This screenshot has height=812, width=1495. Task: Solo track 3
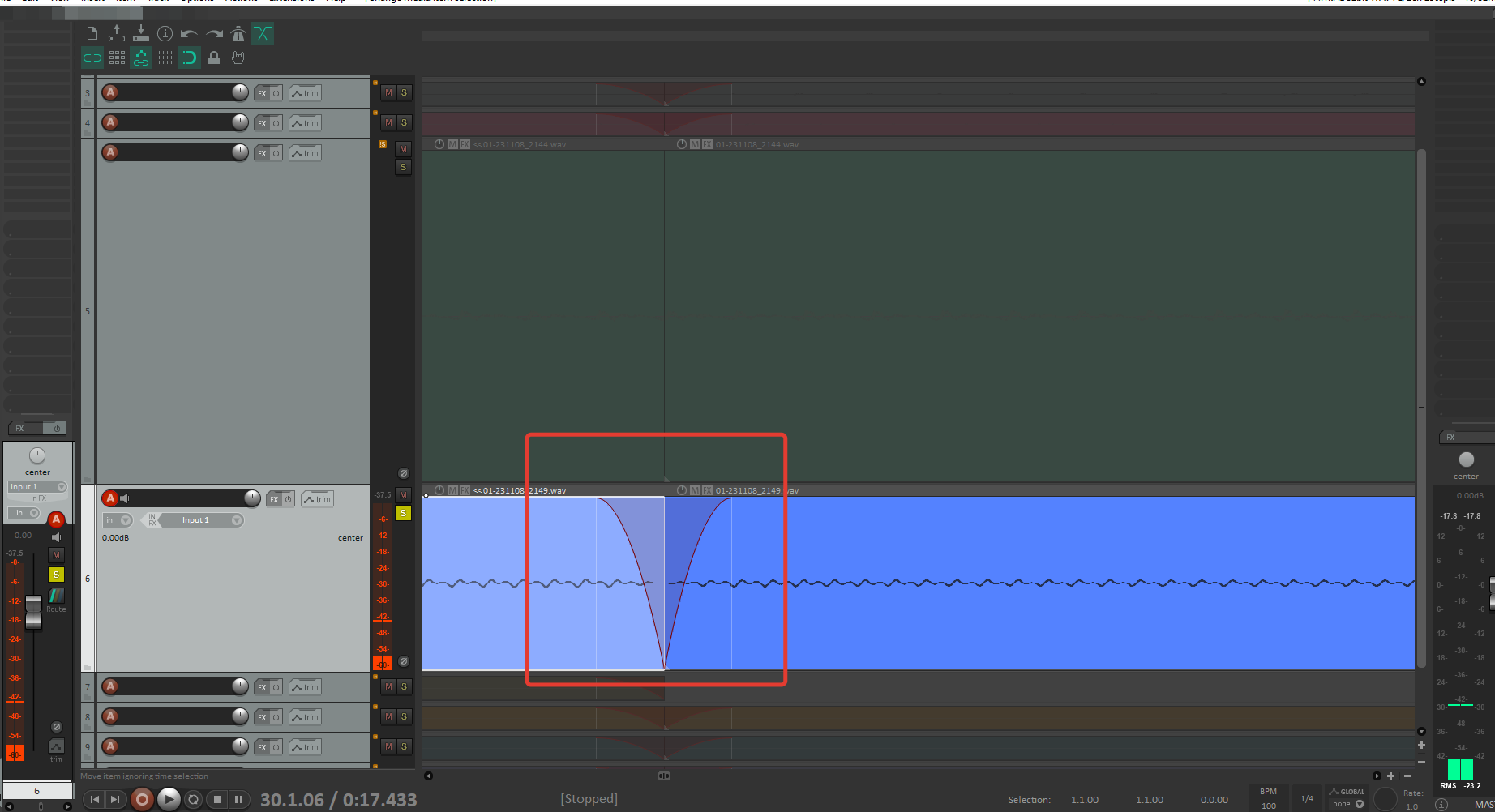(404, 92)
